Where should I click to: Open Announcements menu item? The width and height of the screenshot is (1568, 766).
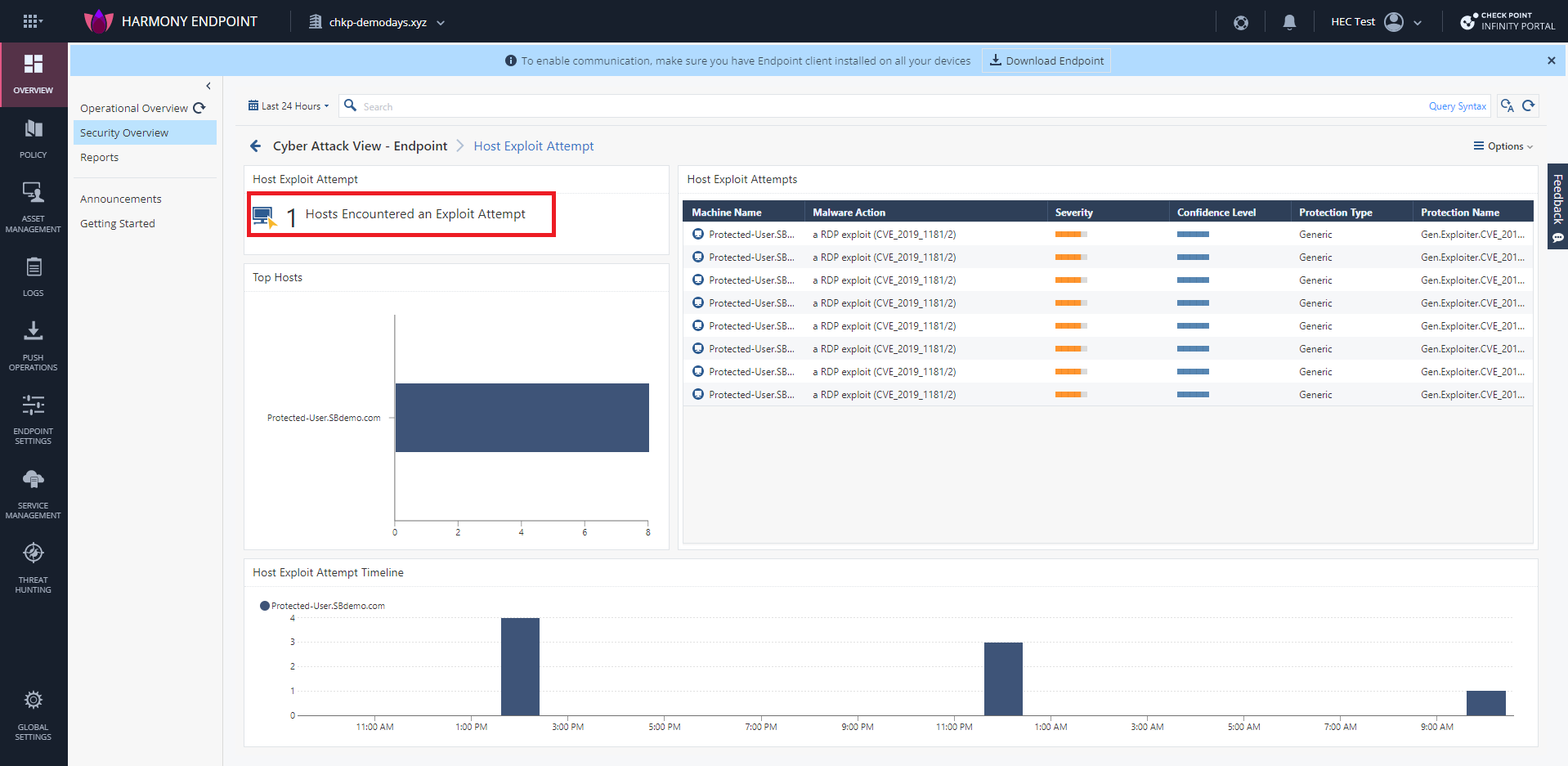tap(121, 199)
